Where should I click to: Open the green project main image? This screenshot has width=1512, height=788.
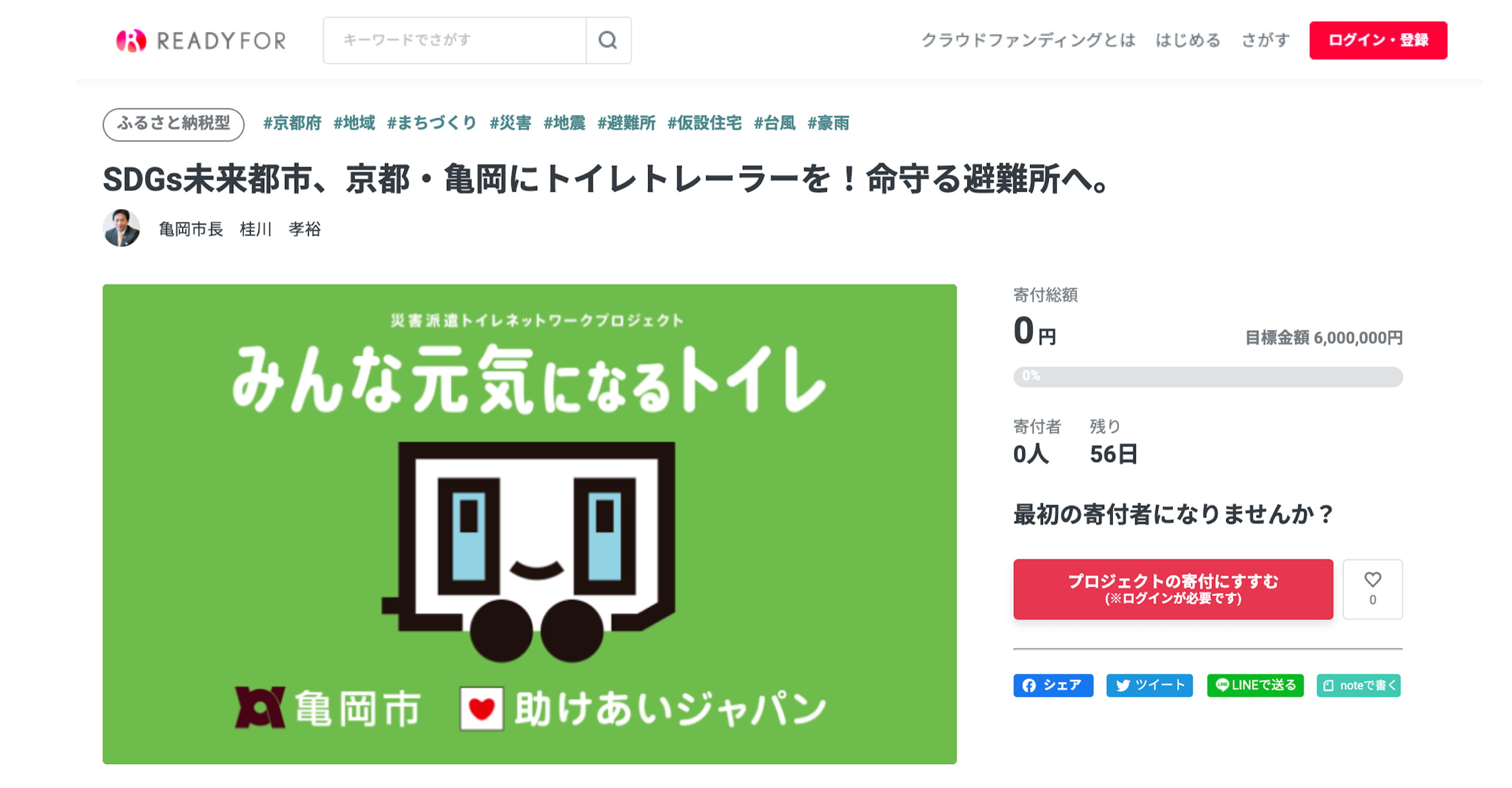[x=529, y=524]
